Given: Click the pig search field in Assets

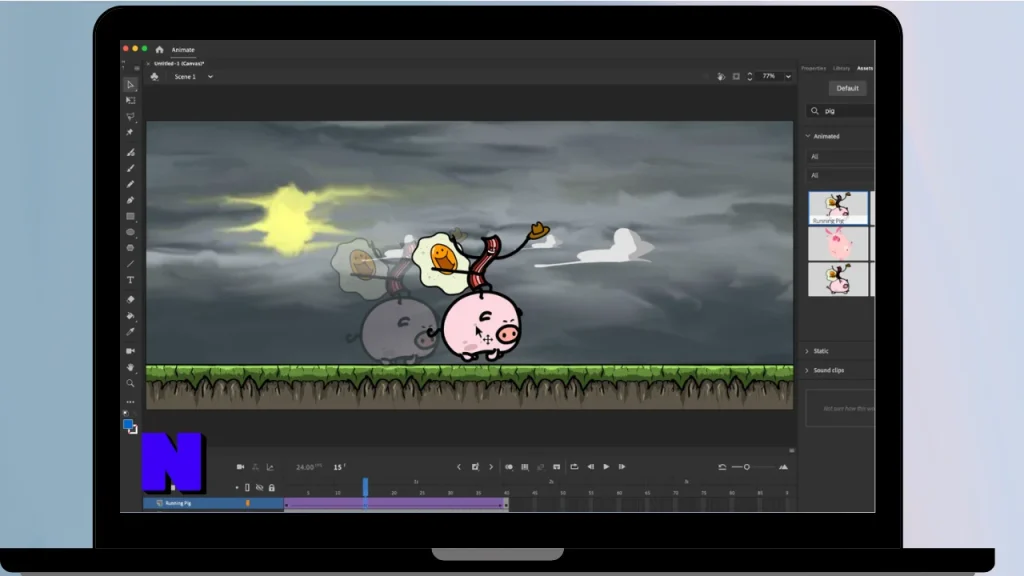Looking at the screenshot, I should click(841, 111).
